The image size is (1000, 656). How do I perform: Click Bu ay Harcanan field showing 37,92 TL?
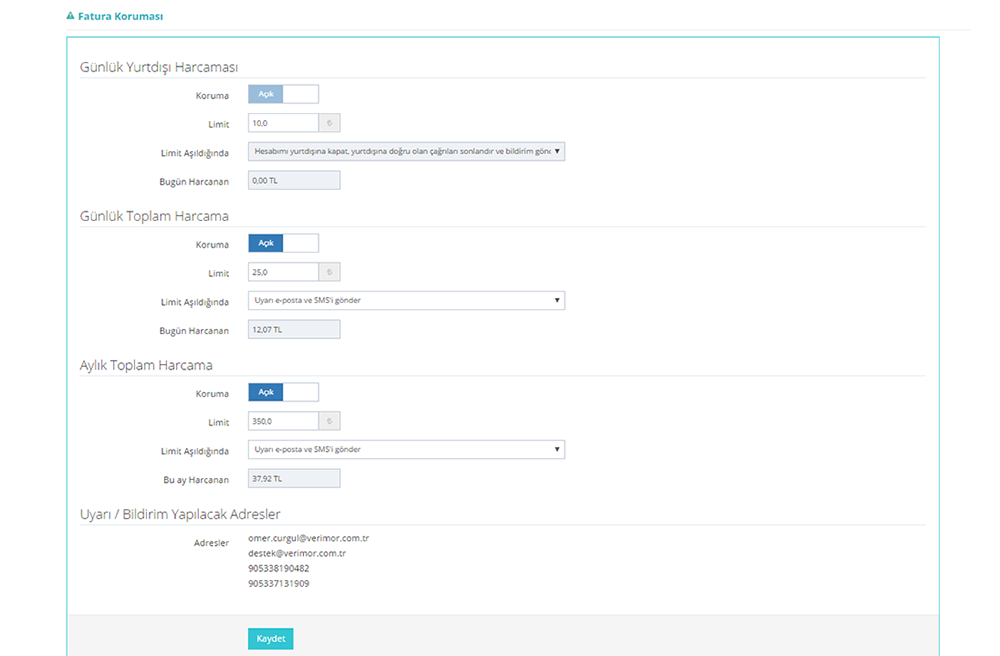point(294,479)
